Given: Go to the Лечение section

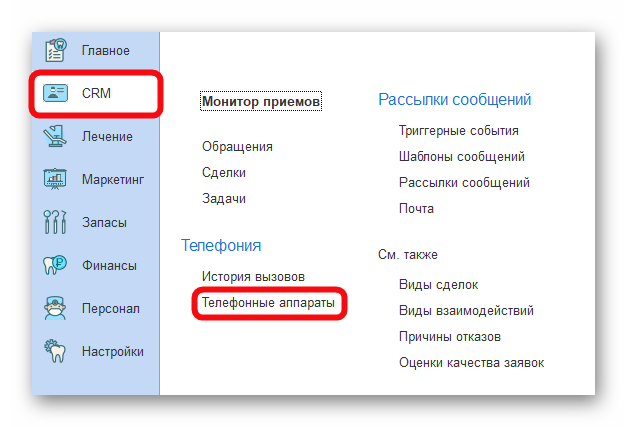Looking at the screenshot, I should click(107, 137).
